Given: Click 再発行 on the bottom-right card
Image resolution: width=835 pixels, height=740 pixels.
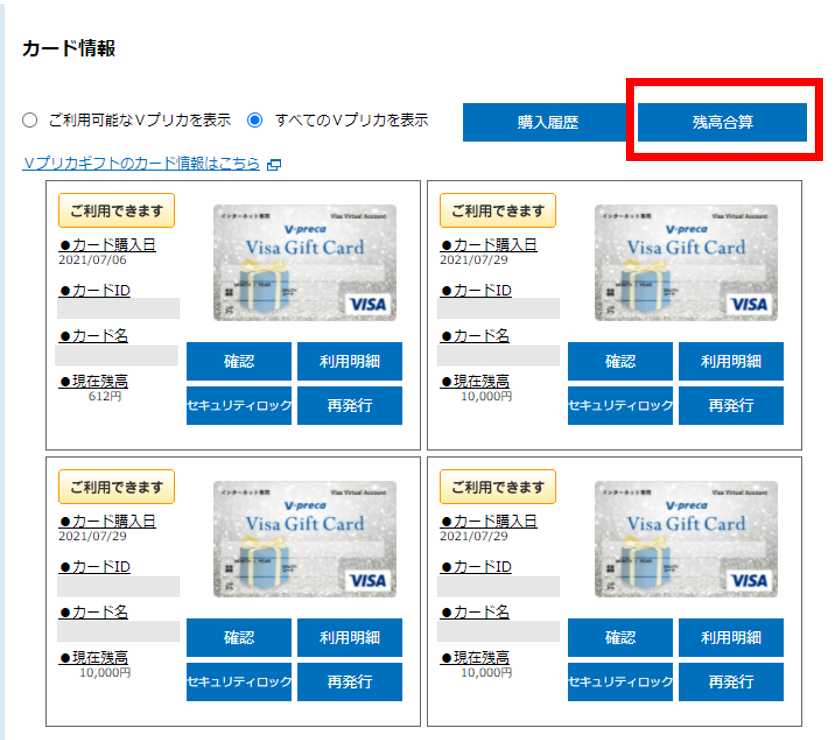Looking at the screenshot, I should click(731, 682).
